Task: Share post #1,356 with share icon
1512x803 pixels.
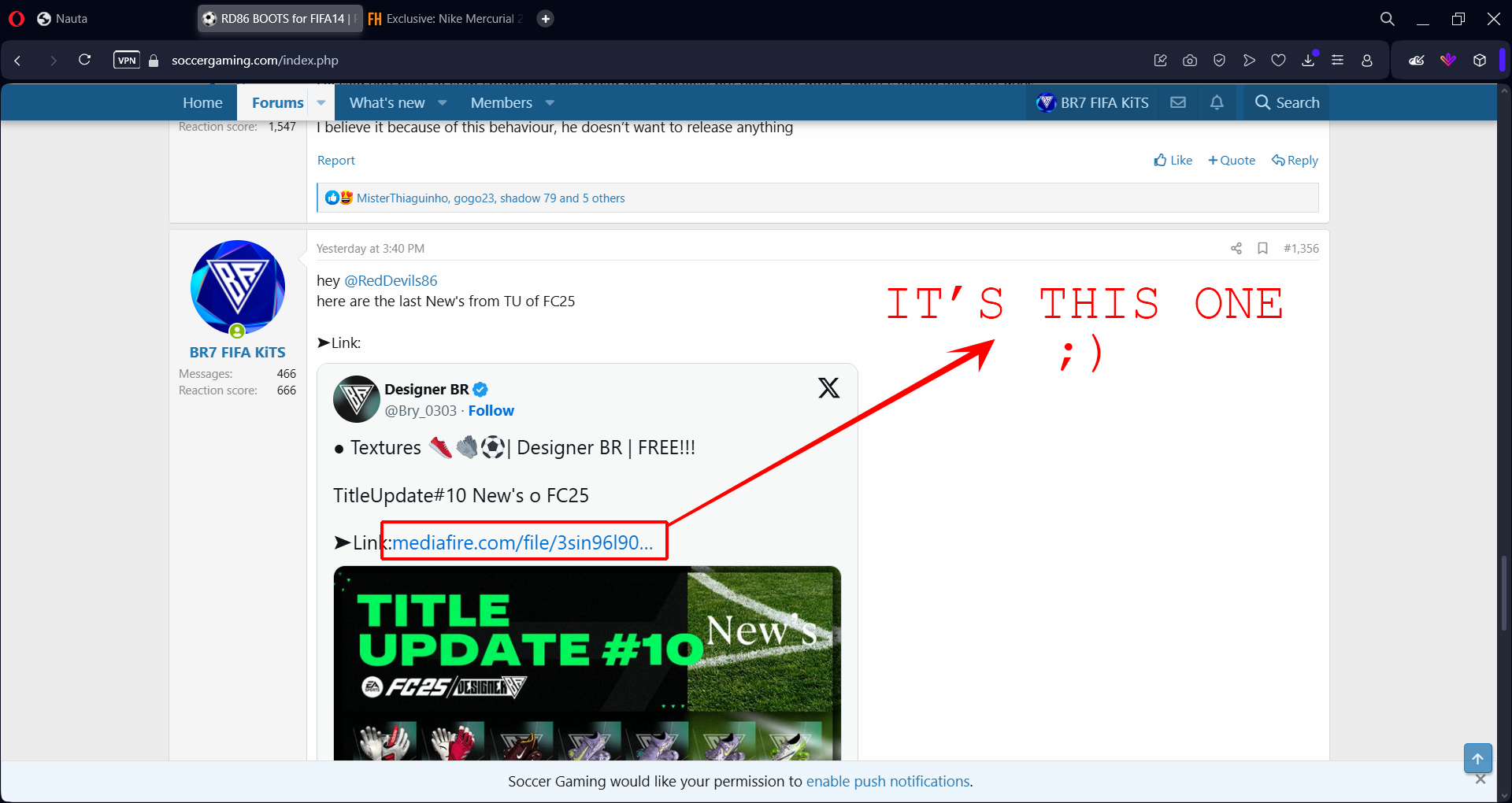Action: click(x=1236, y=248)
